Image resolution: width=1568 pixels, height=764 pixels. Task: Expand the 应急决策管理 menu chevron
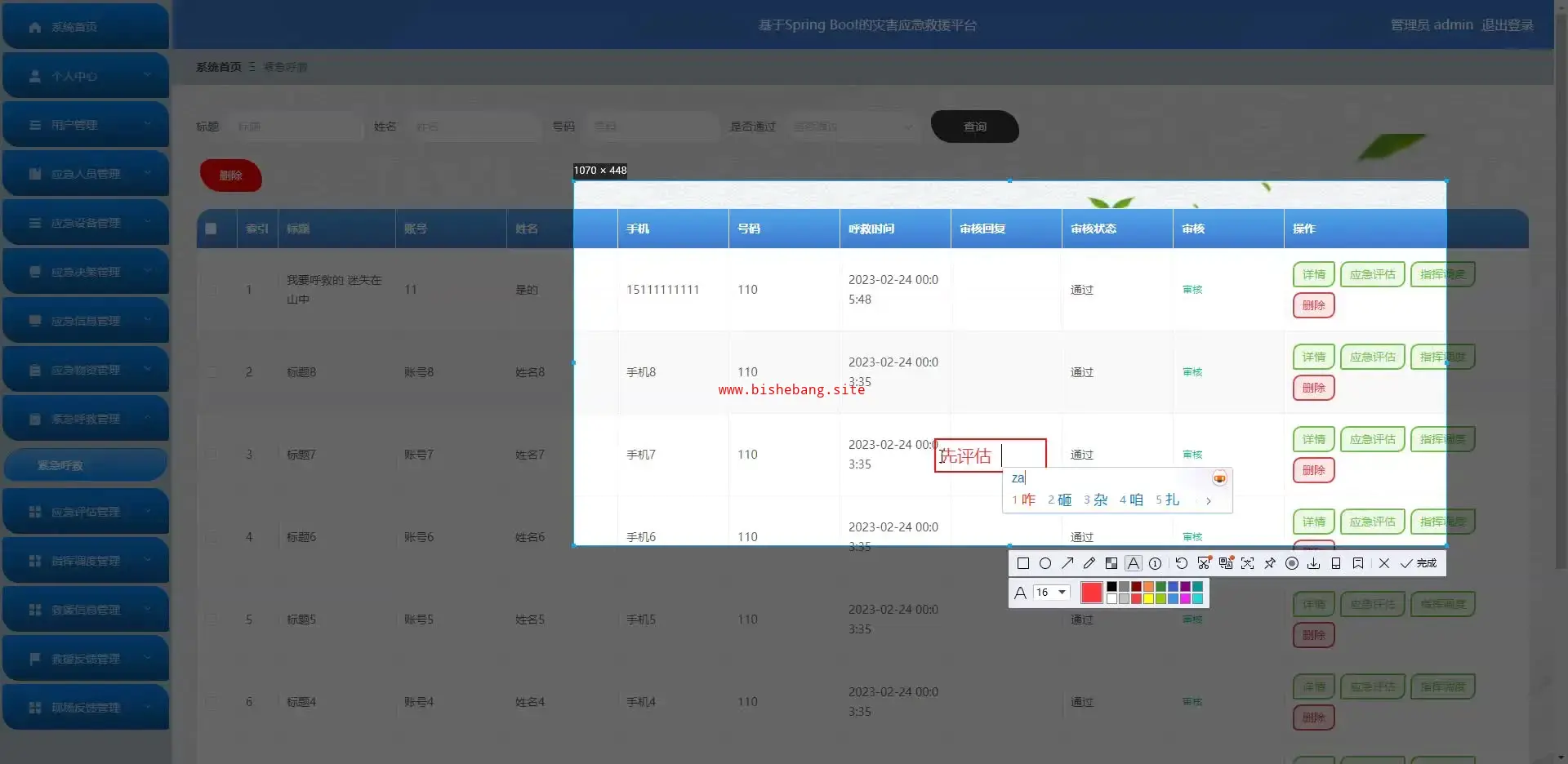tap(147, 271)
